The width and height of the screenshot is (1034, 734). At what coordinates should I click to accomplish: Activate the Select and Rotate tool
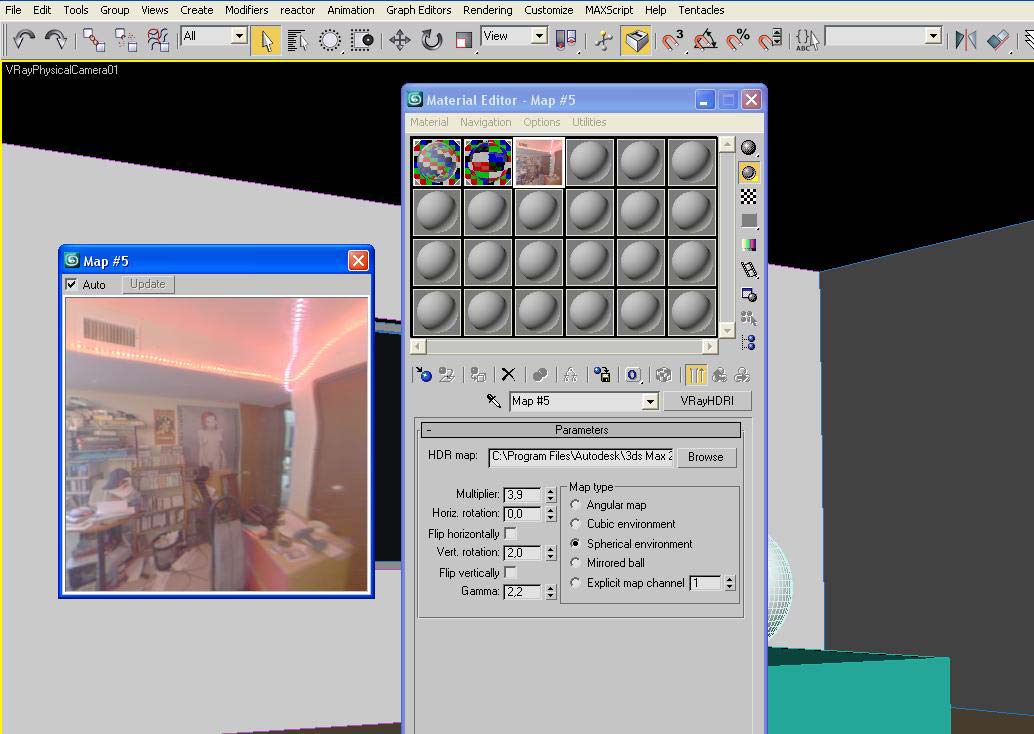[432, 40]
